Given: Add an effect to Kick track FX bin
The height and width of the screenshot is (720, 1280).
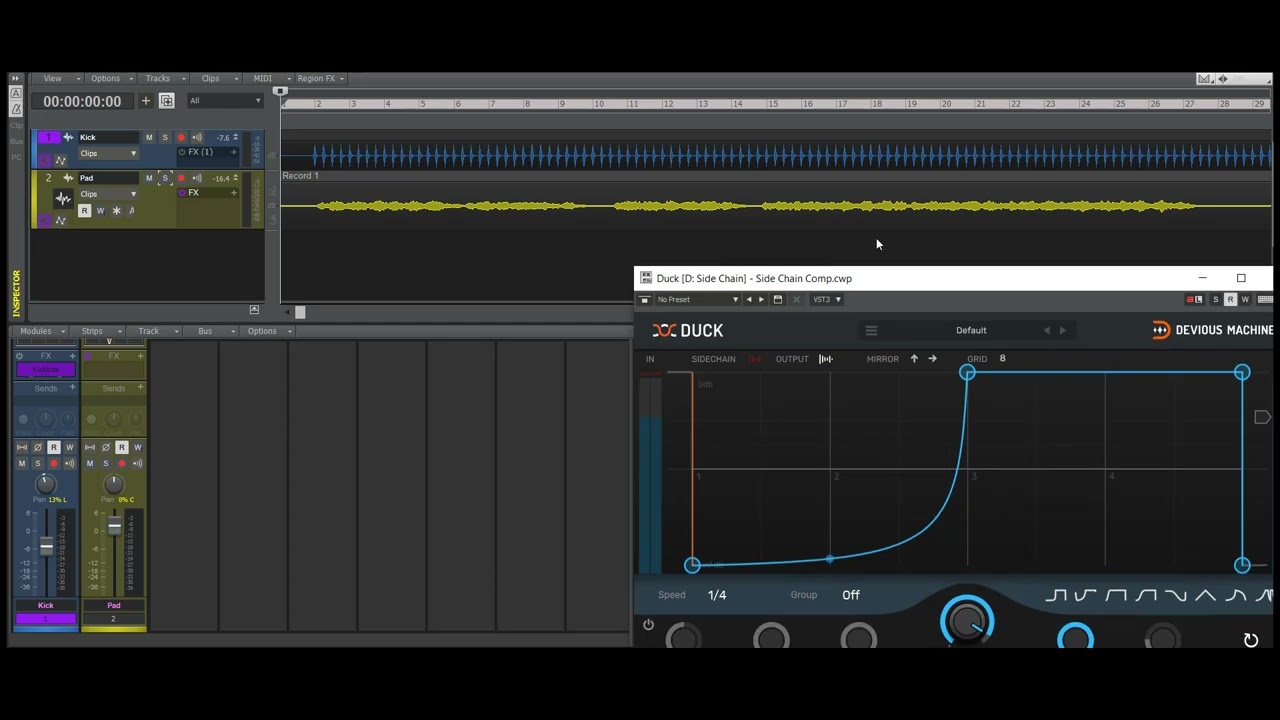Looking at the screenshot, I should coord(234,152).
